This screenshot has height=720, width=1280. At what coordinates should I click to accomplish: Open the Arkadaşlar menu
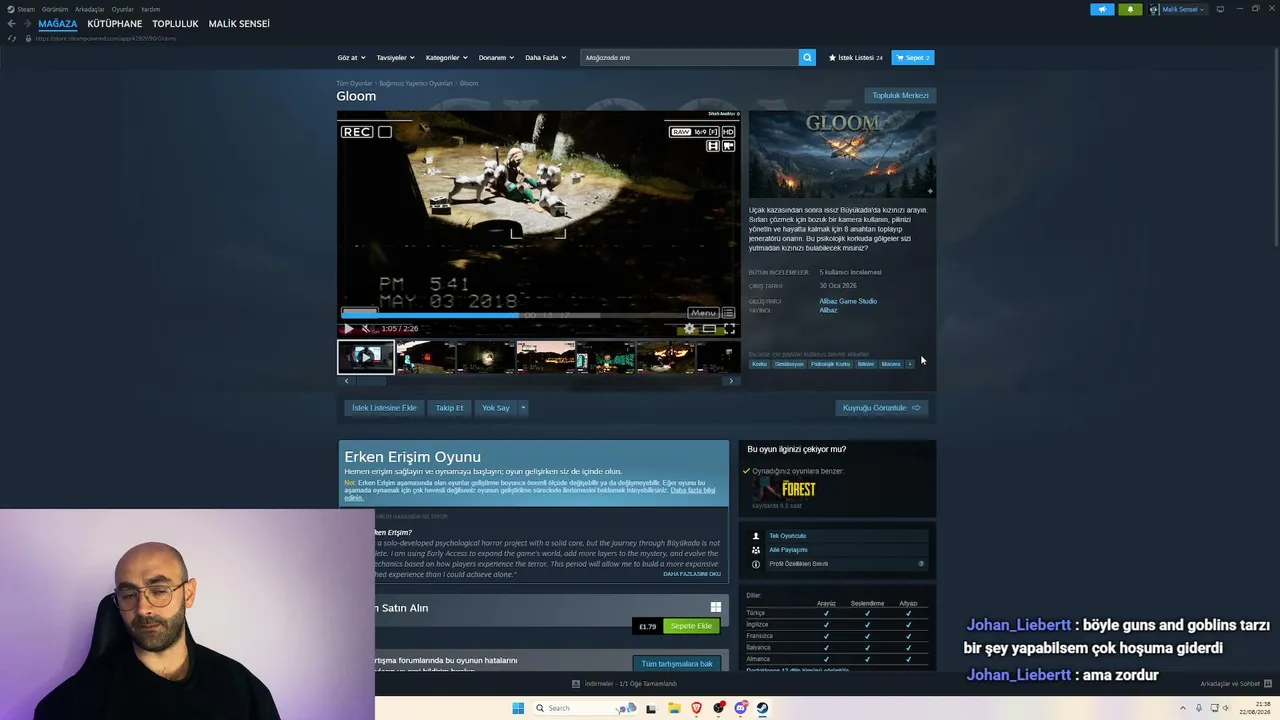click(x=90, y=9)
